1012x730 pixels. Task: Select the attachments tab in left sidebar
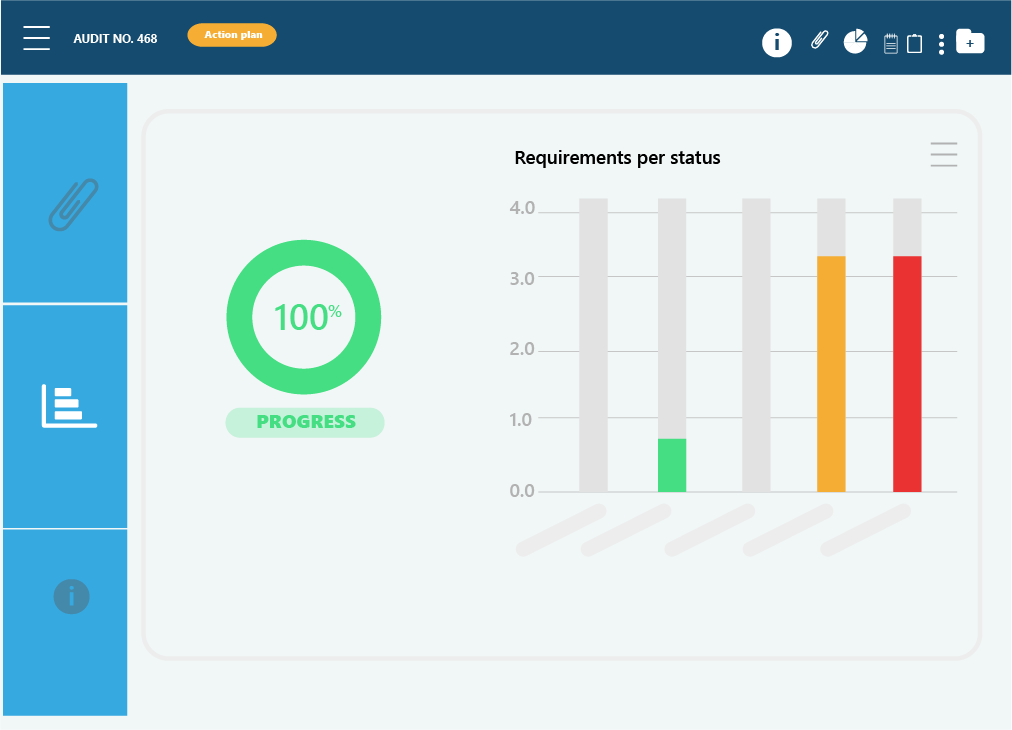click(x=66, y=194)
